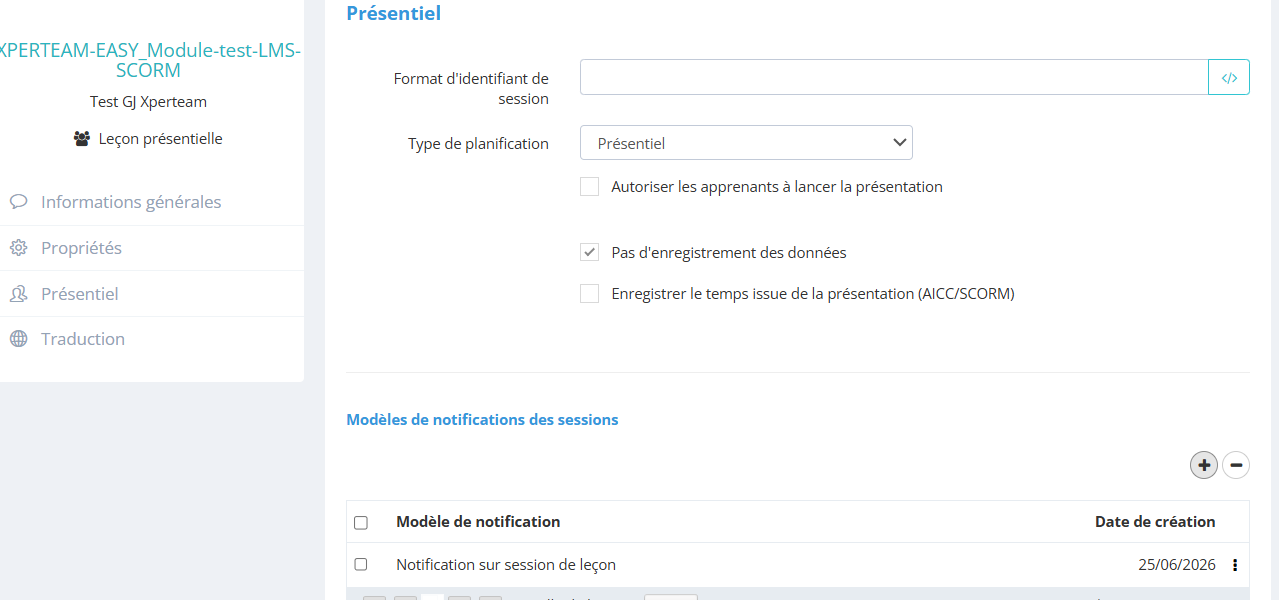Add a notification model with the plus icon
The width and height of the screenshot is (1279, 600).
(1204, 465)
